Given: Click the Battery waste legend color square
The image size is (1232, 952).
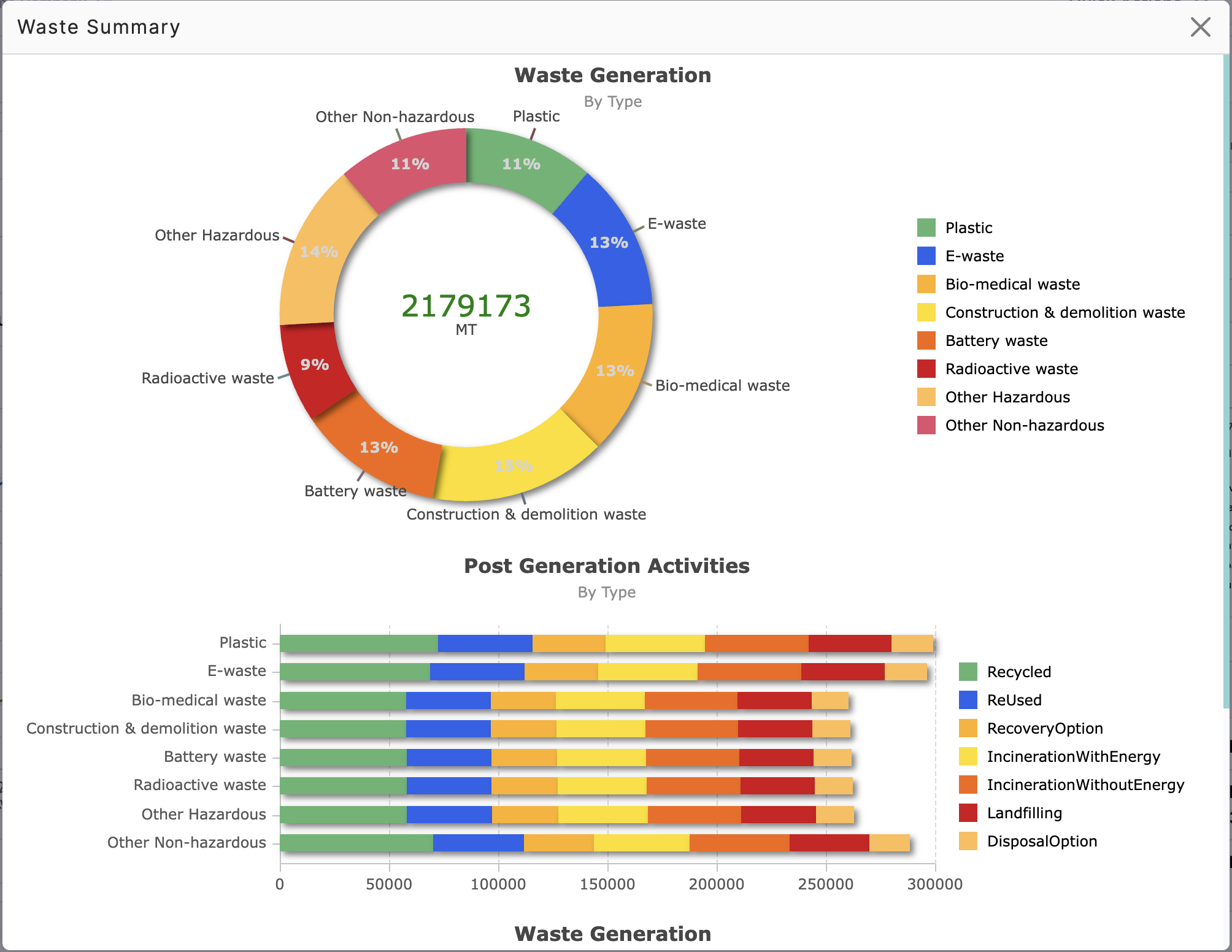Looking at the screenshot, I should click(x=926, y=340).
